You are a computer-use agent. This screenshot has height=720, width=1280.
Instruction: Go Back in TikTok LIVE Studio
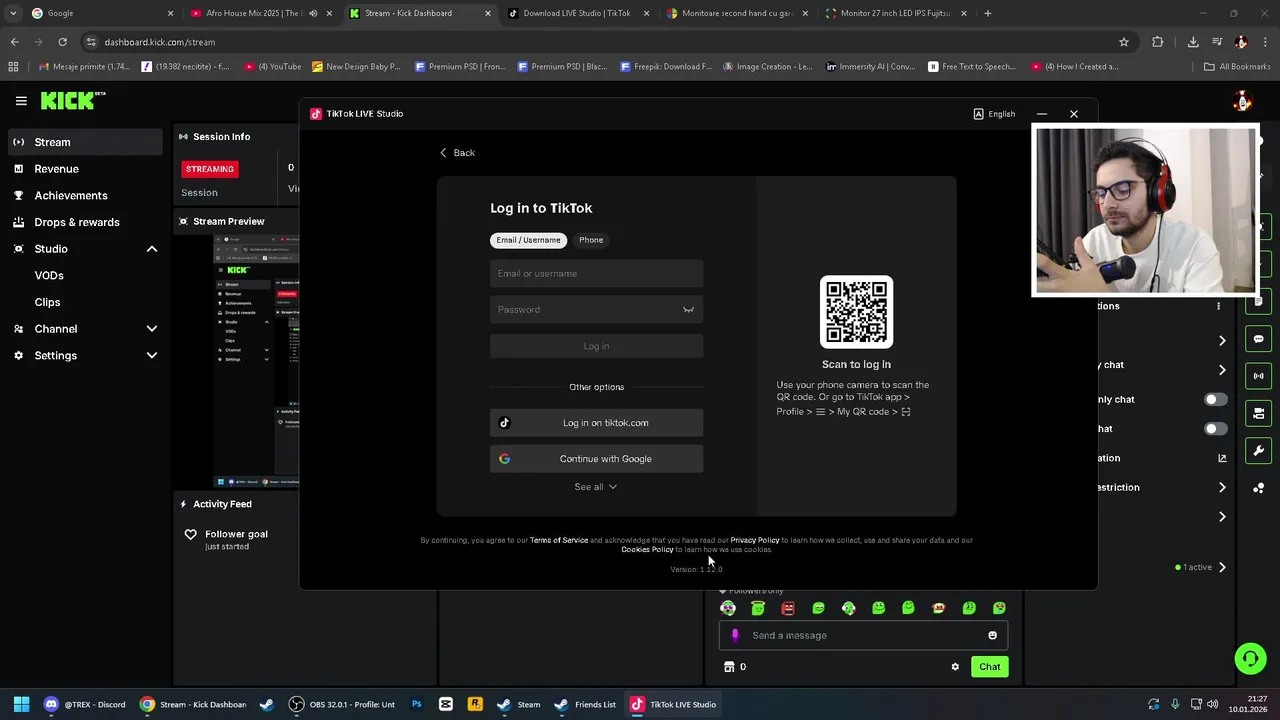(457, 153)
